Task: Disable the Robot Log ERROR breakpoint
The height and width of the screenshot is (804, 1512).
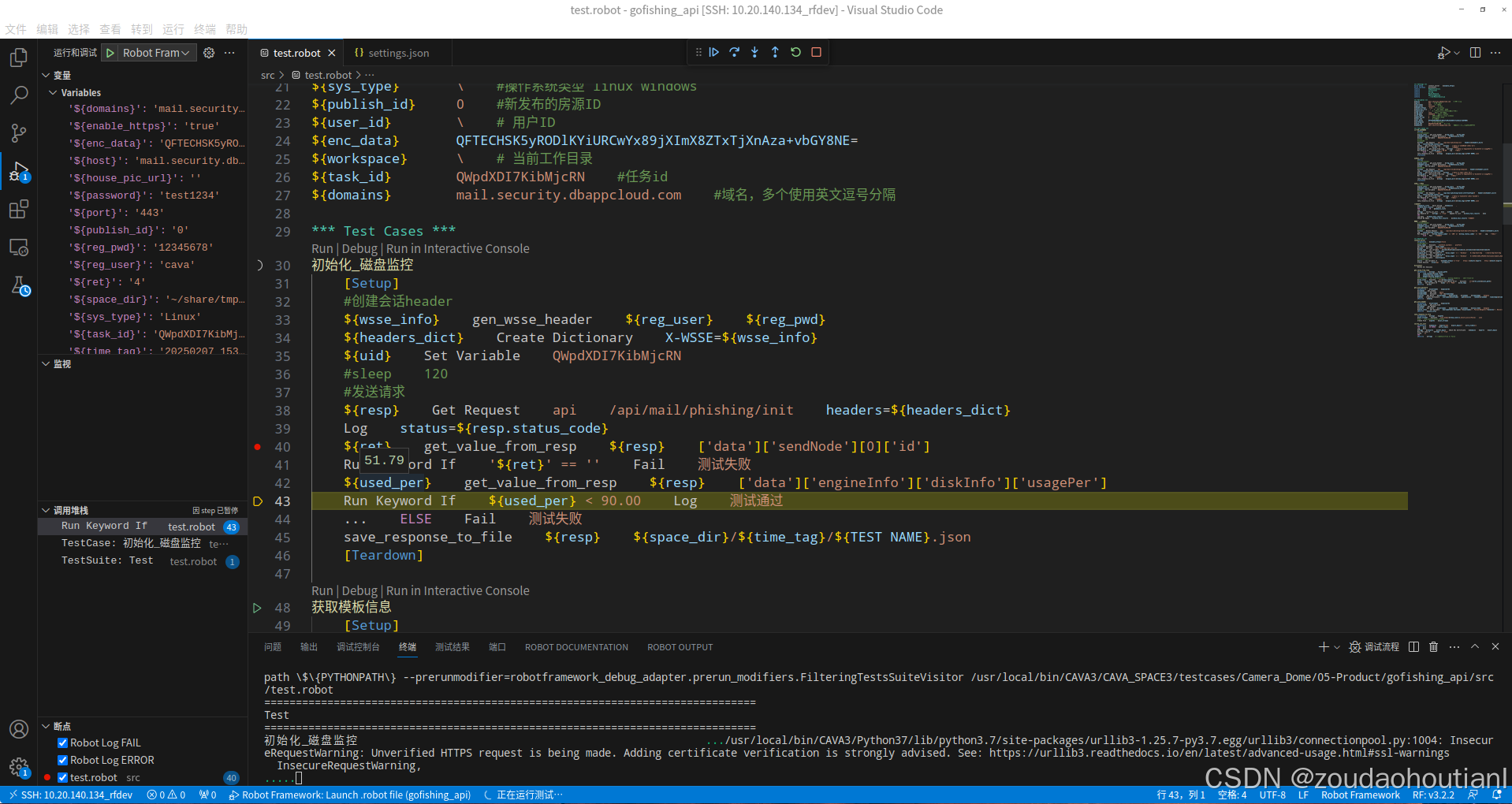Action: click(x=62, y=760)
